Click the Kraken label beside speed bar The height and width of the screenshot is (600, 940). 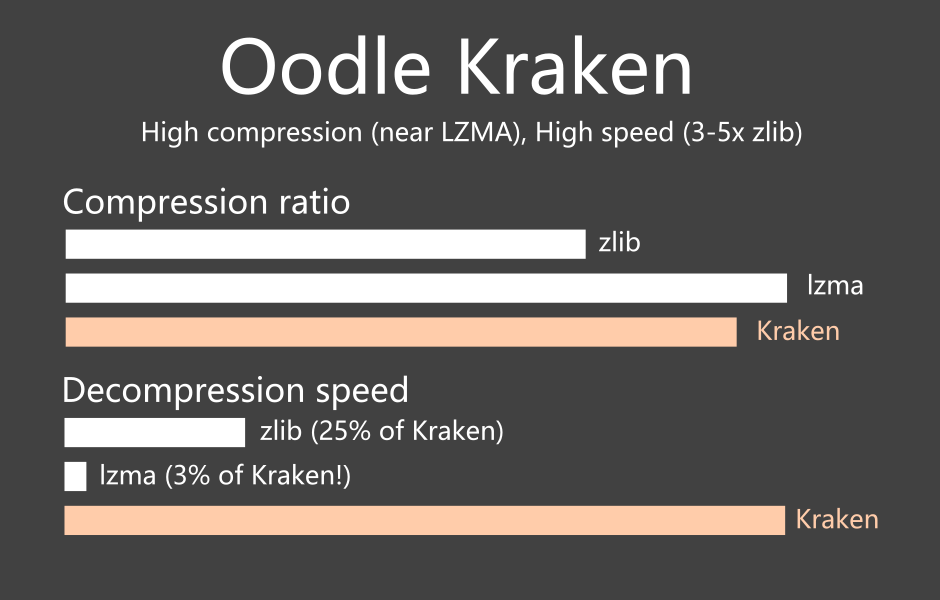click(x=837, y=519)
